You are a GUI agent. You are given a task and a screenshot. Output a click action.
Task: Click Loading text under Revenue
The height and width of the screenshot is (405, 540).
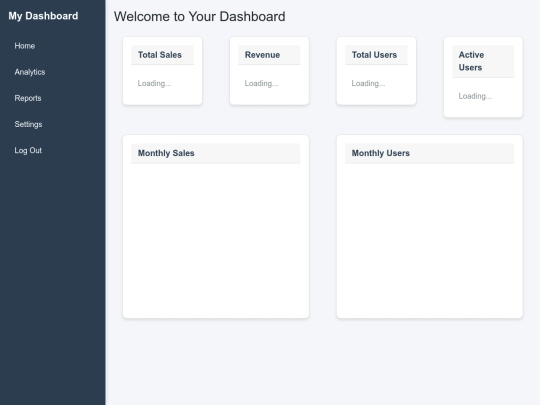click(x=261, y=83)
